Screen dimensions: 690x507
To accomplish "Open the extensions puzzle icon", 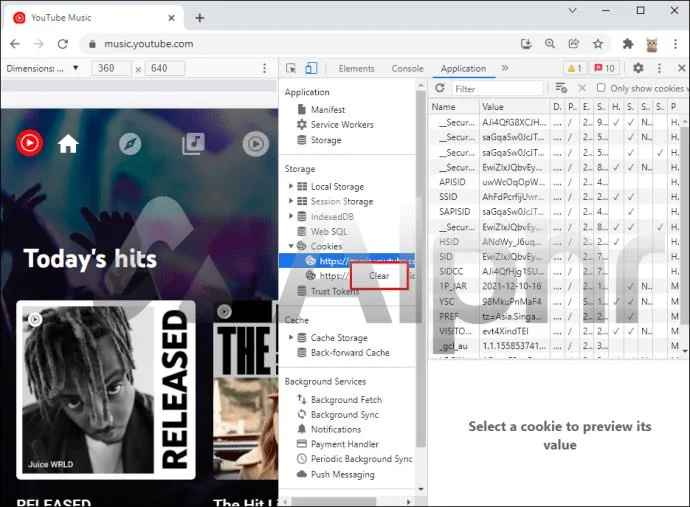I will (x=628, y=44).
